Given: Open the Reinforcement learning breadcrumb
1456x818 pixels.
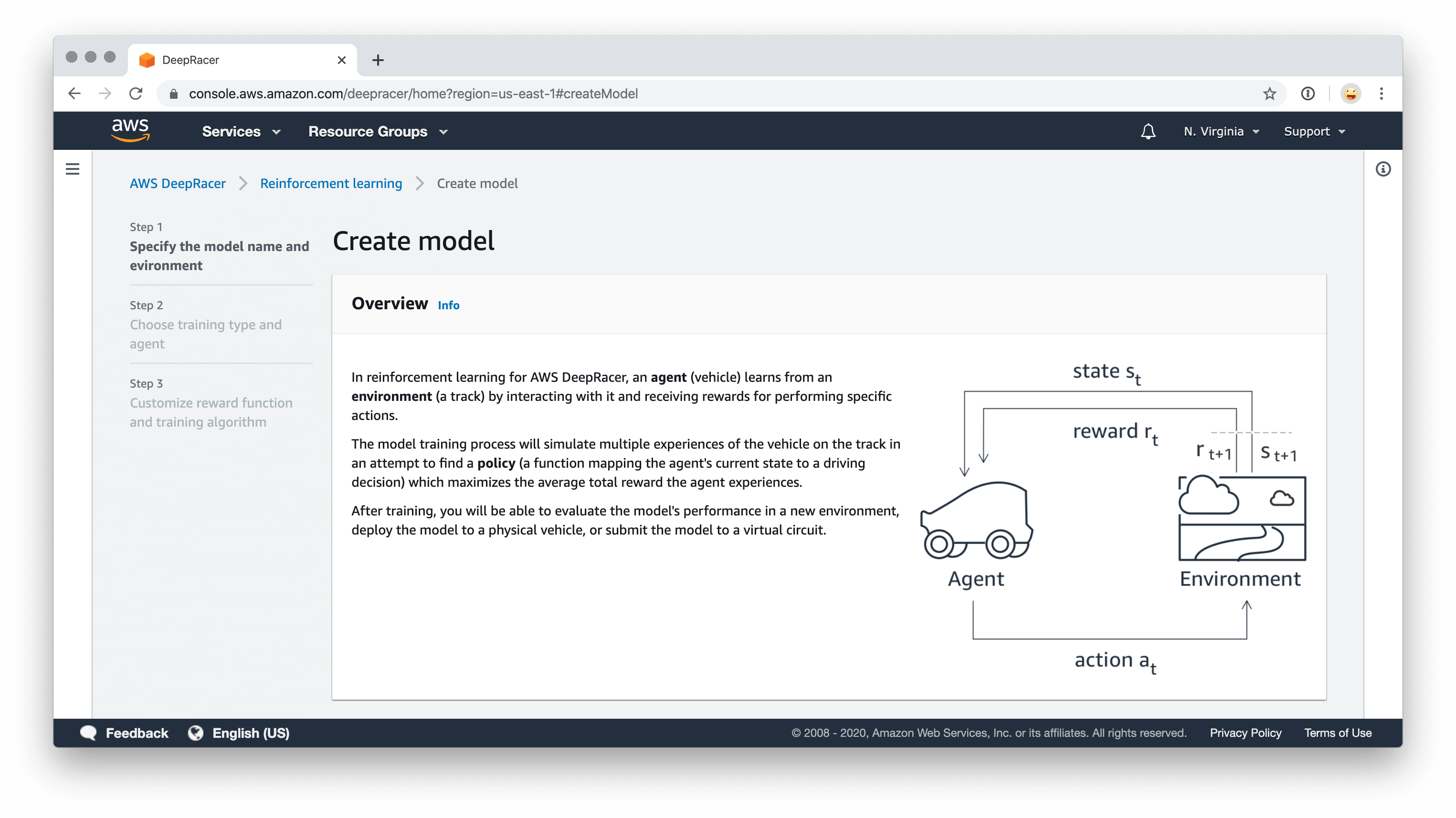Looking at the screenshot, I should [x=331, y=183].
